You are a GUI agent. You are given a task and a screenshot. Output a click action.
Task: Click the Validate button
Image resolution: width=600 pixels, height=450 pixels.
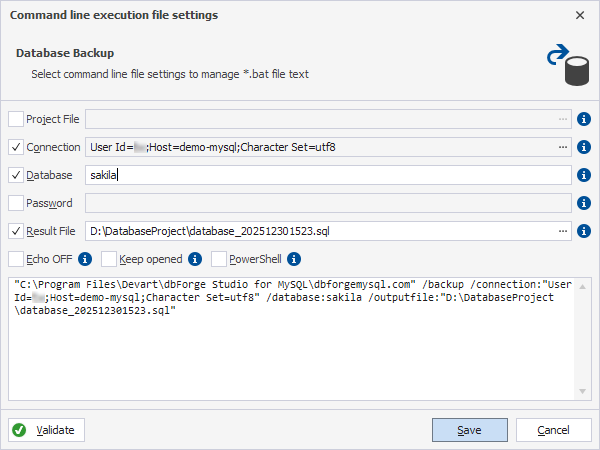click(x=46, y=430)
